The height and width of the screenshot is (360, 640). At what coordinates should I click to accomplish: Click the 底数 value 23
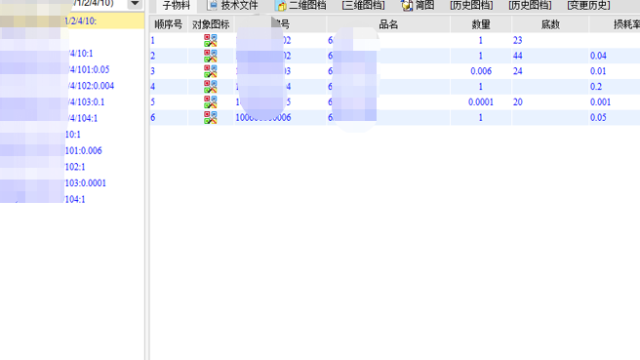tap(518, 40)
